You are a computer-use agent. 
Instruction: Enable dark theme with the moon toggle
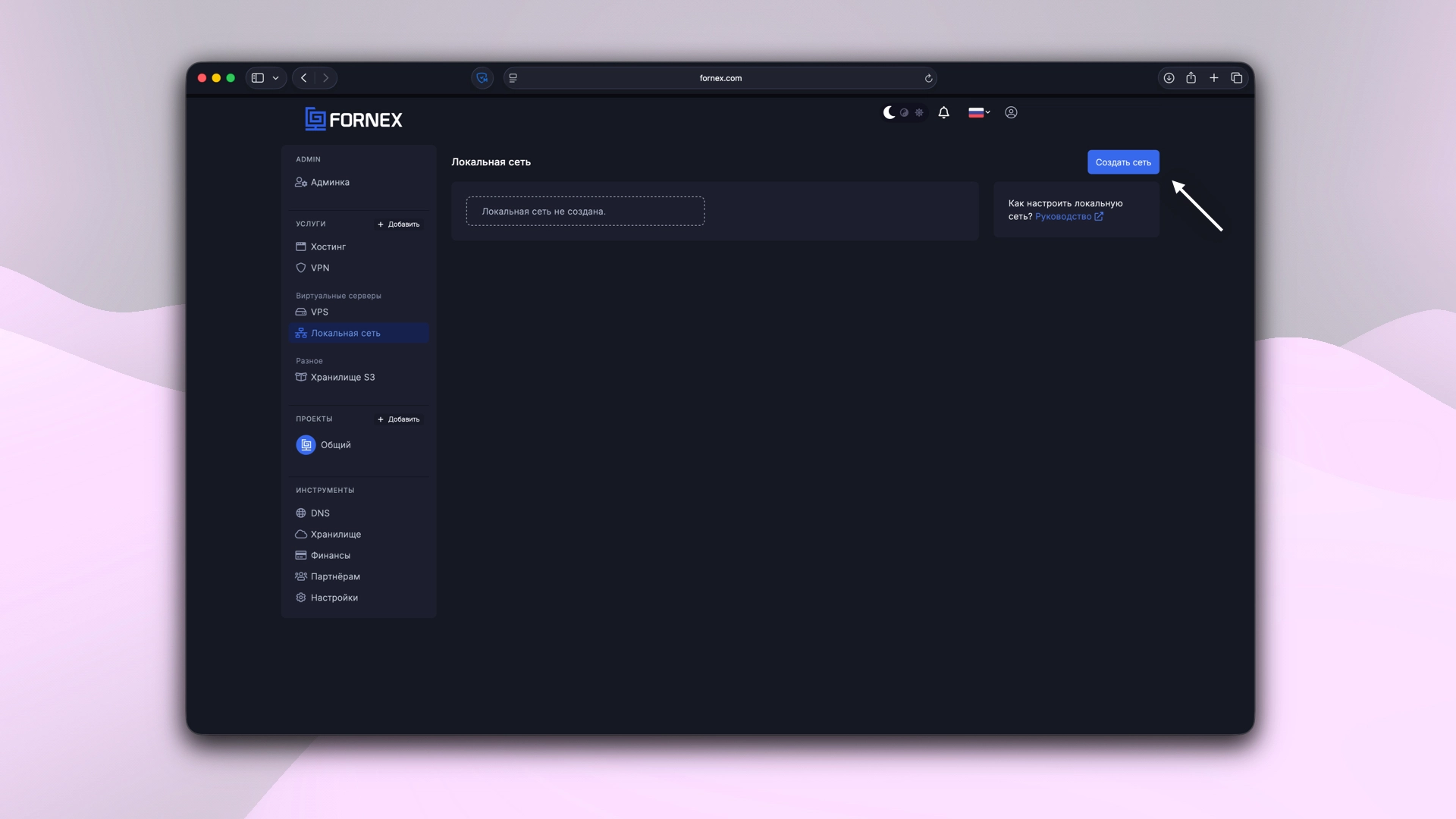point(889,112)
